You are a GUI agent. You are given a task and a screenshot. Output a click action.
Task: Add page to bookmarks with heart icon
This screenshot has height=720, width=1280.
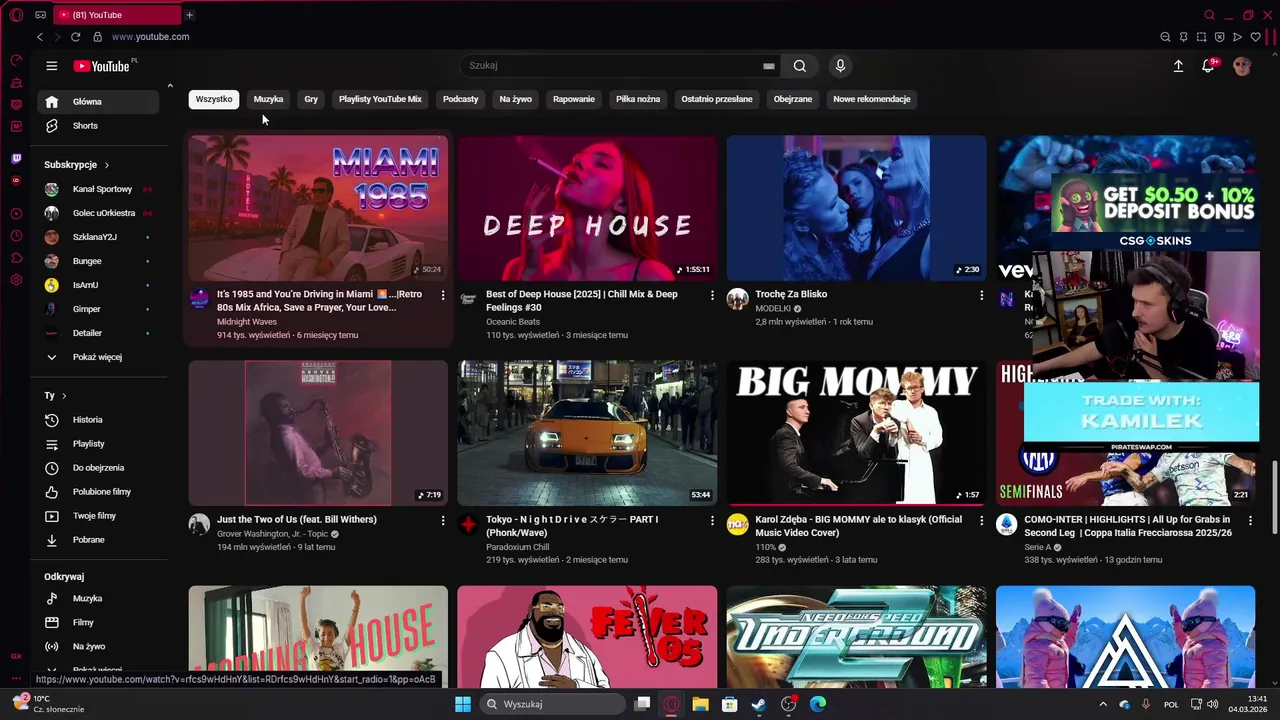coord(1255,37)
